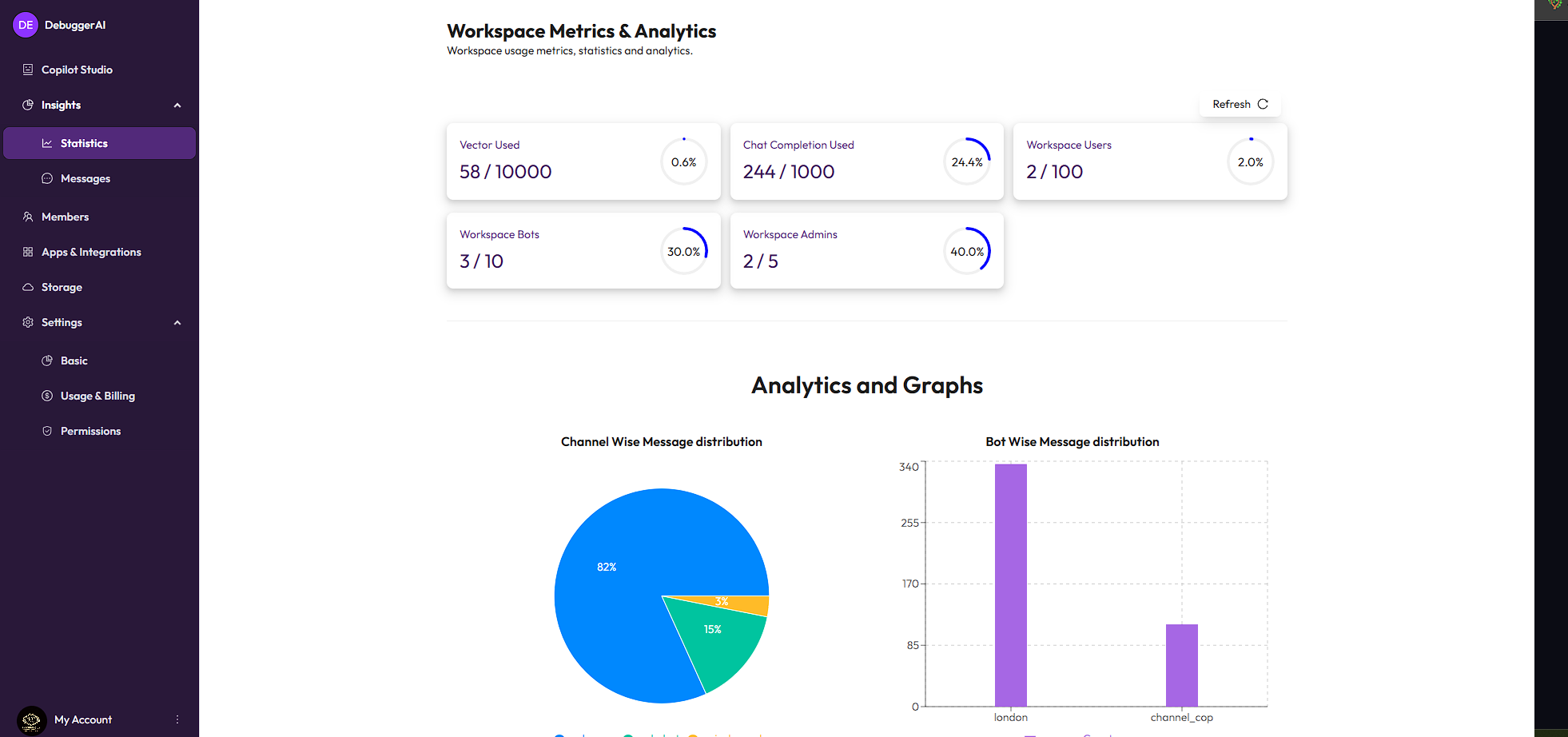Click the Usage & Billing dollar icon
The width and height of the screenshot is (1568, 737).
(x=47, y=396)
